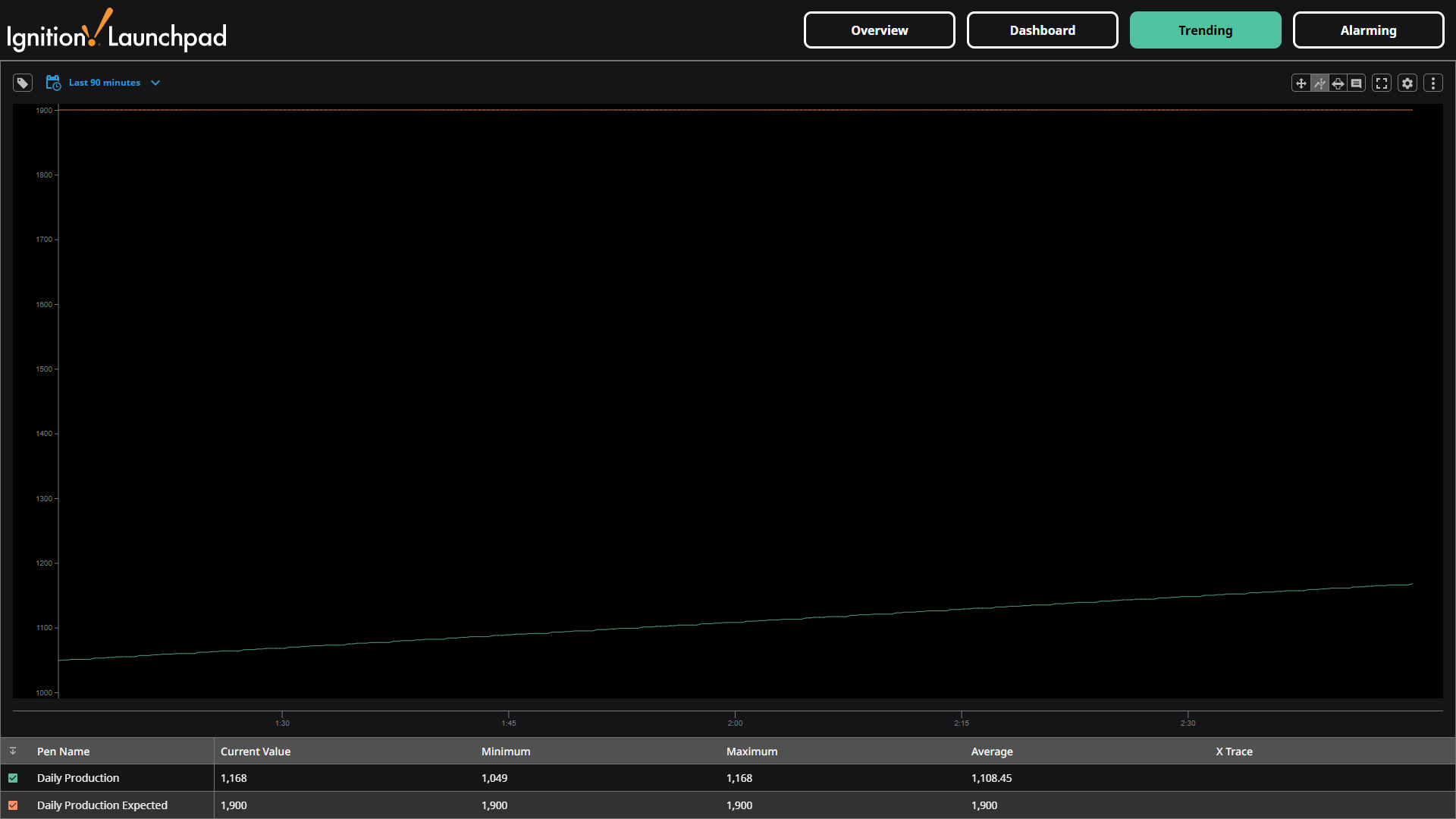Screen dimensions: 1456x819
Task: Click the Trending button
Action: click(1205, 30)
